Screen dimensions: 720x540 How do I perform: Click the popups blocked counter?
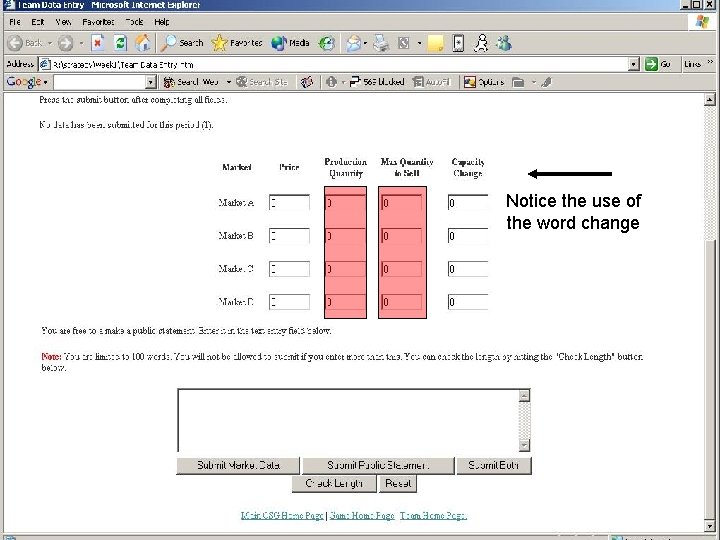[377, 82]
